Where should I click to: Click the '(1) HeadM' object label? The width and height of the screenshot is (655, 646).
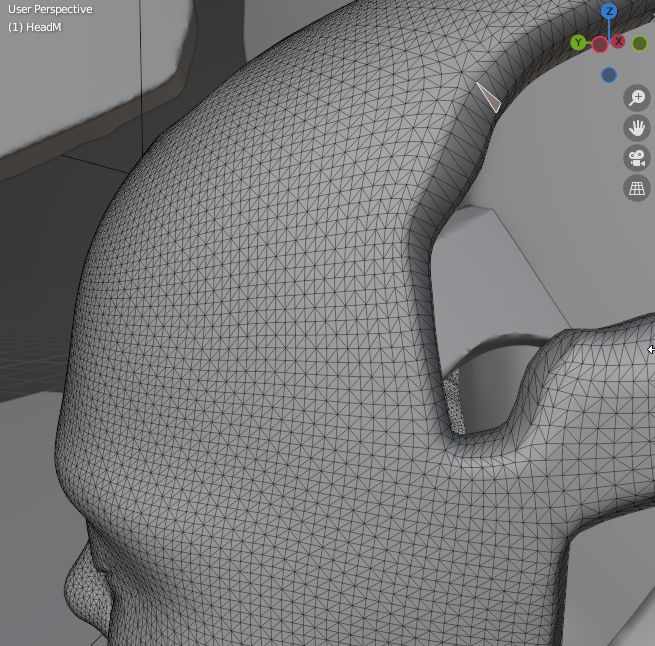35,27
